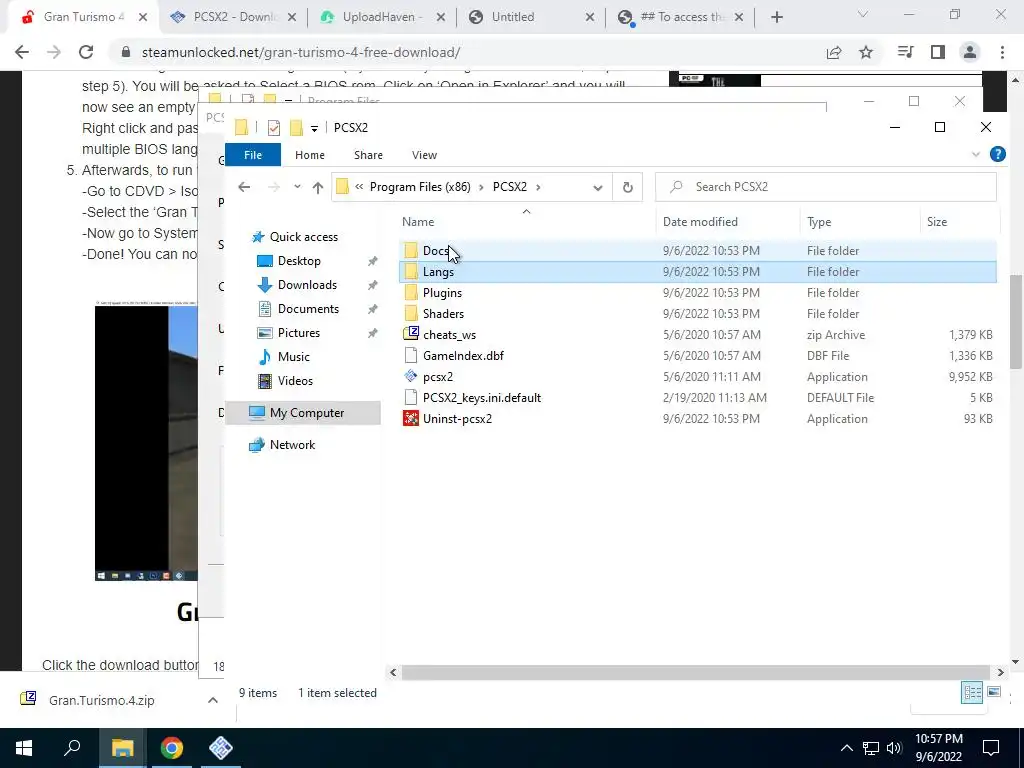Select the PCSX2_keys.ini.default file icon

(x=411, y=398)
